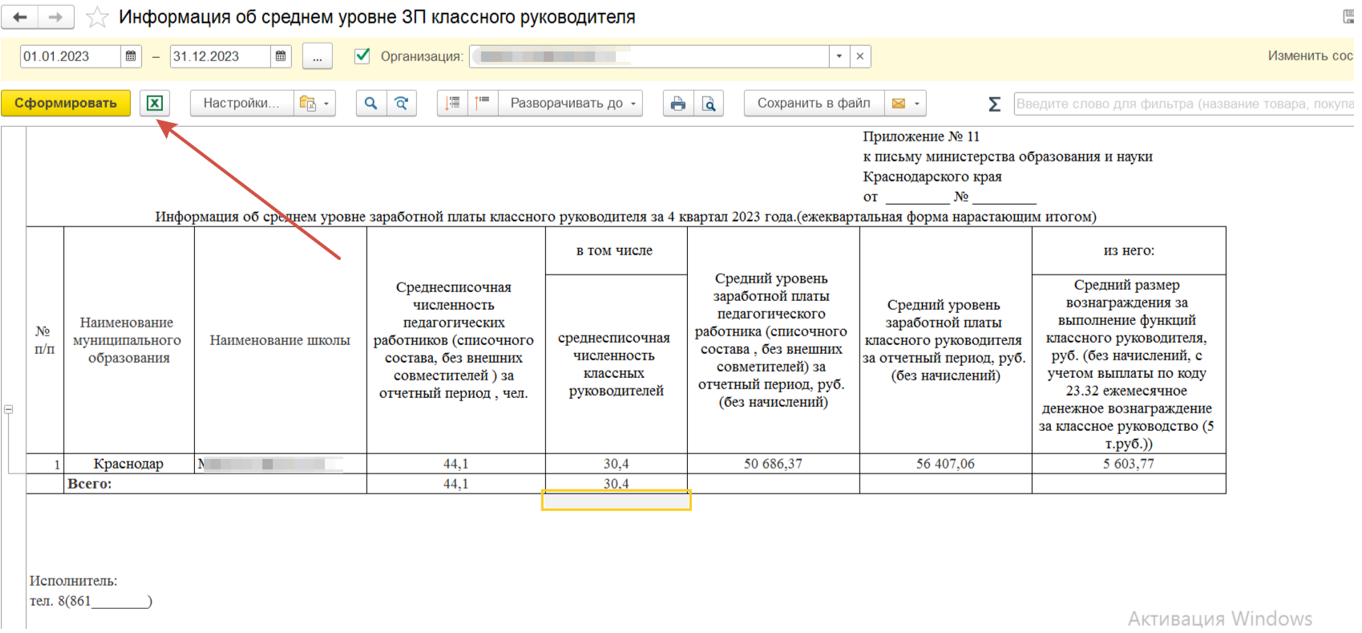Screen dimensions: 1362x633
Task: Click the filter word input field
Action: [x=1180, y=104]
